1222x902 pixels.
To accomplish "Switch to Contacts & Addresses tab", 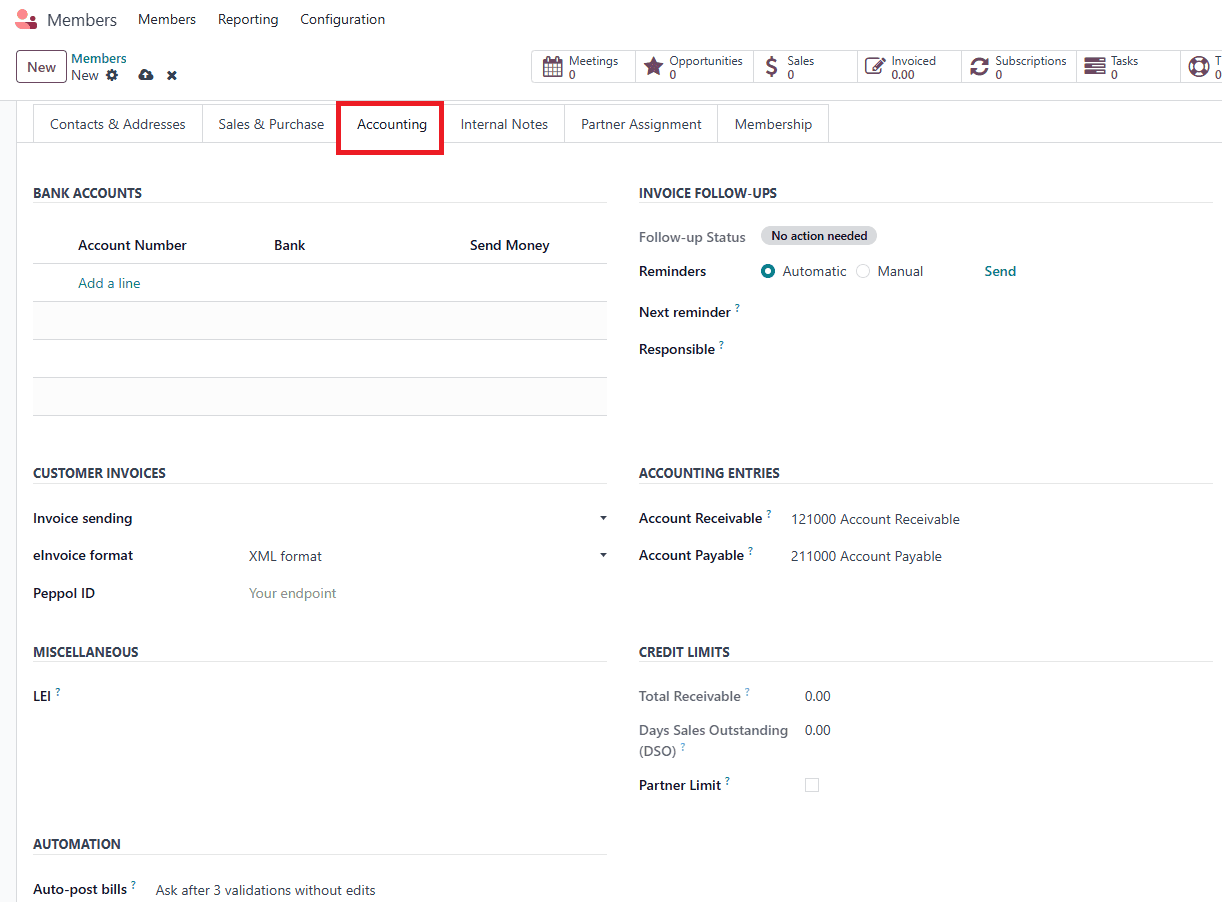I will (x=118, y=124).
